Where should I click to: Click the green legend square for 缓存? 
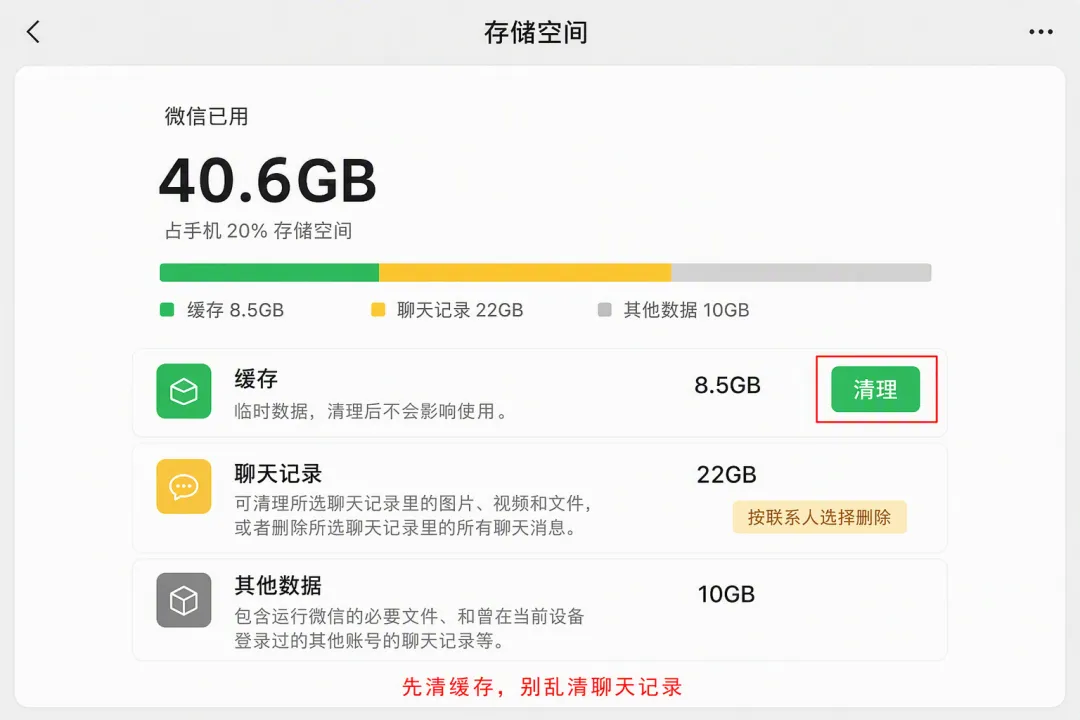pyautogui.click(x=167, y=309)
